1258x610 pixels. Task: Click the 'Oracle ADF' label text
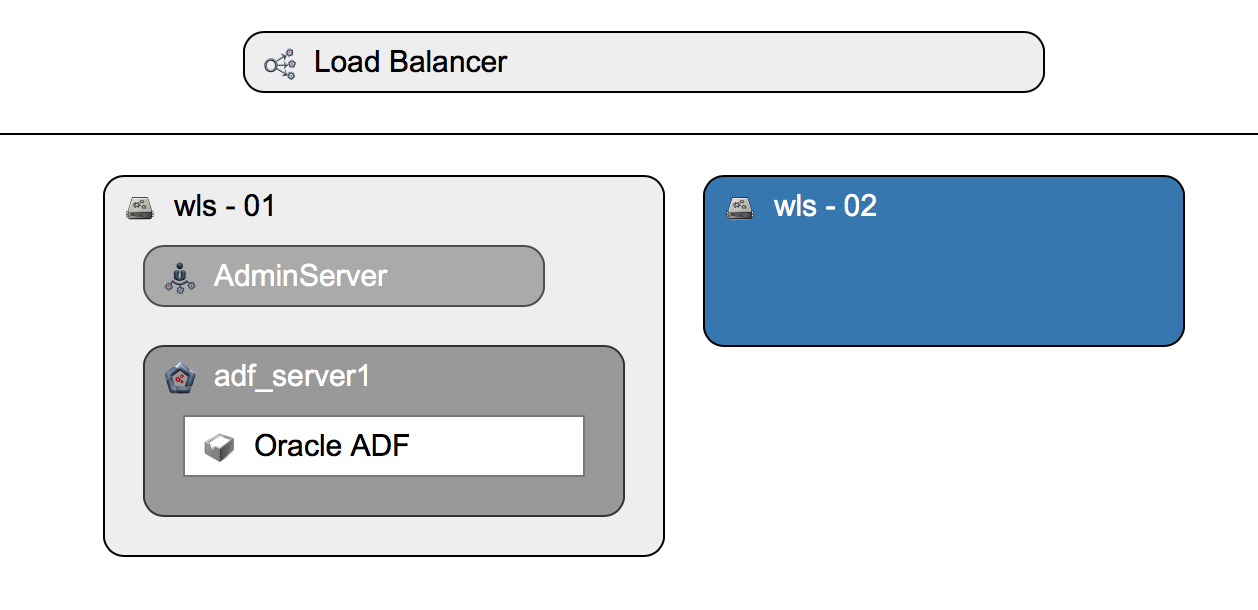point(332,446)
